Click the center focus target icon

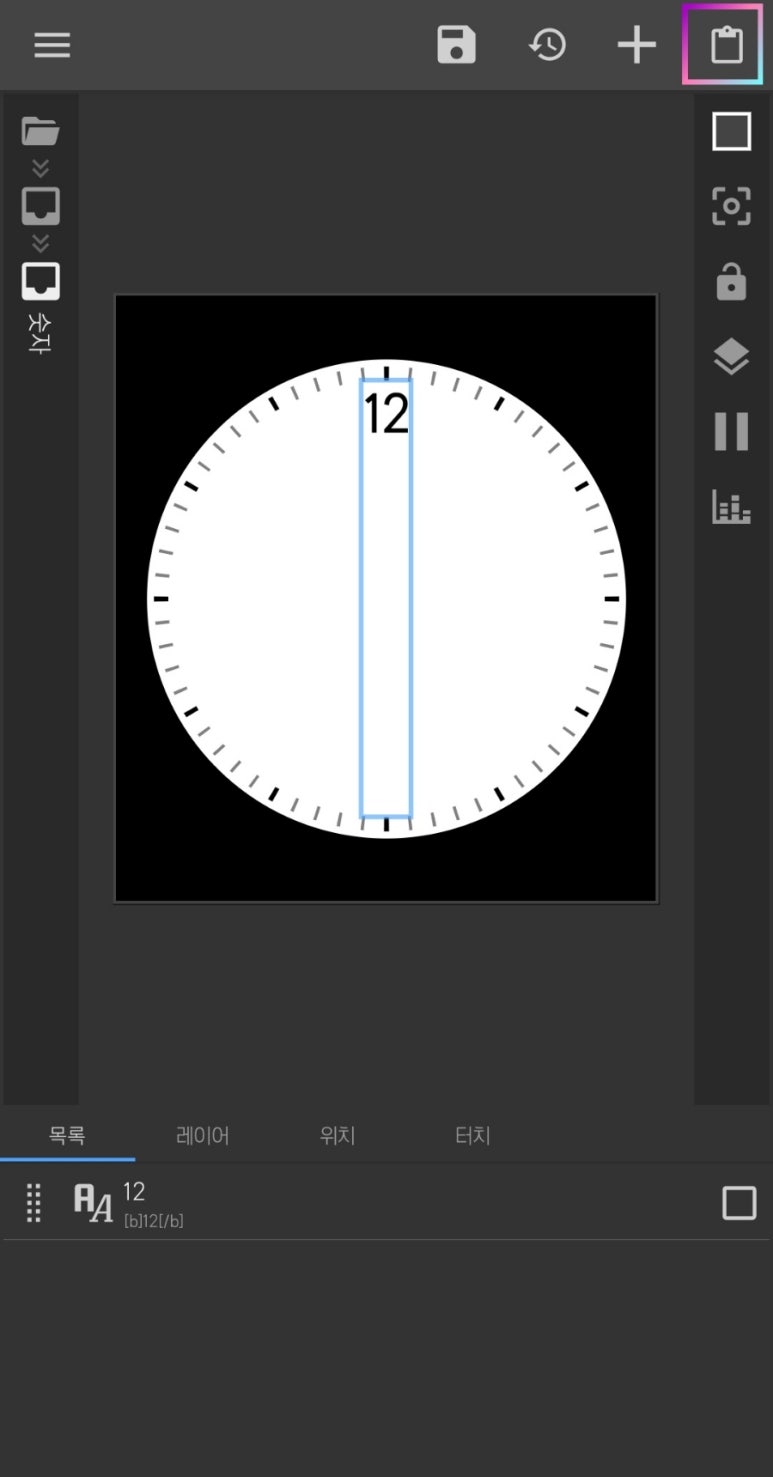click(731, 206)
